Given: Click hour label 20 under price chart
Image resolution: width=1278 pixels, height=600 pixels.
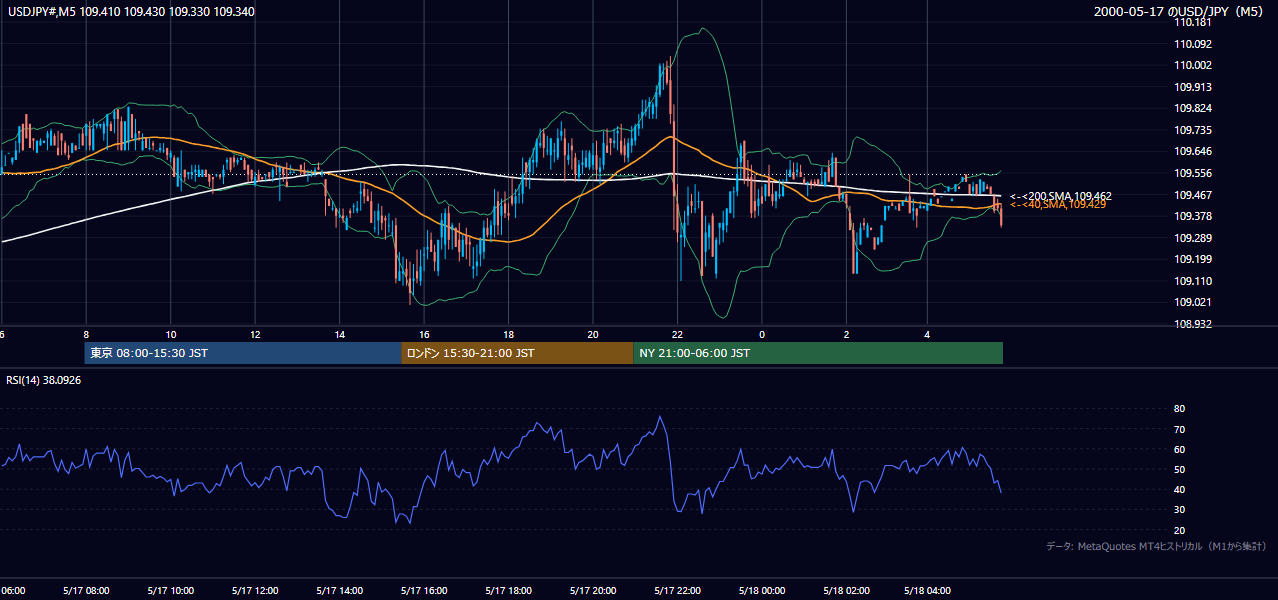Looking at the screenshot, I should pos(593,334).
